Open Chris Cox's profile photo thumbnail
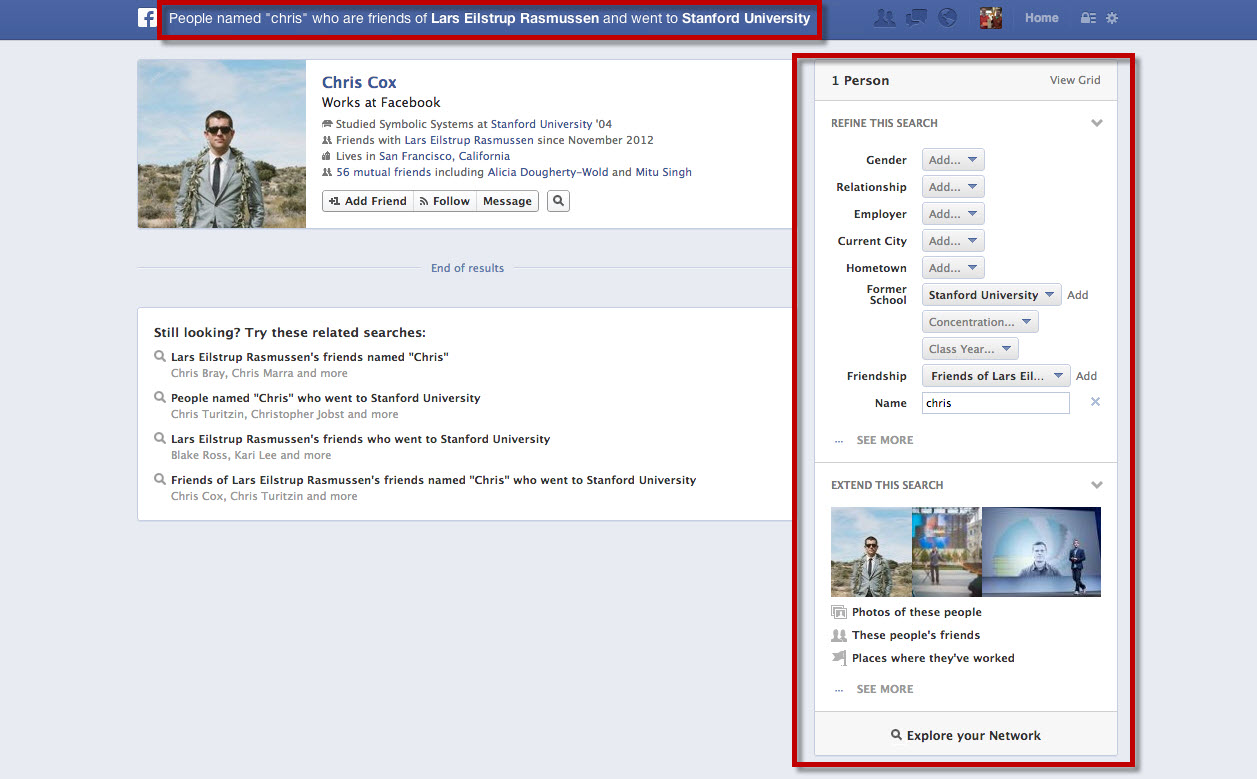The image size is (1257, 779). (x=222, y=144)
